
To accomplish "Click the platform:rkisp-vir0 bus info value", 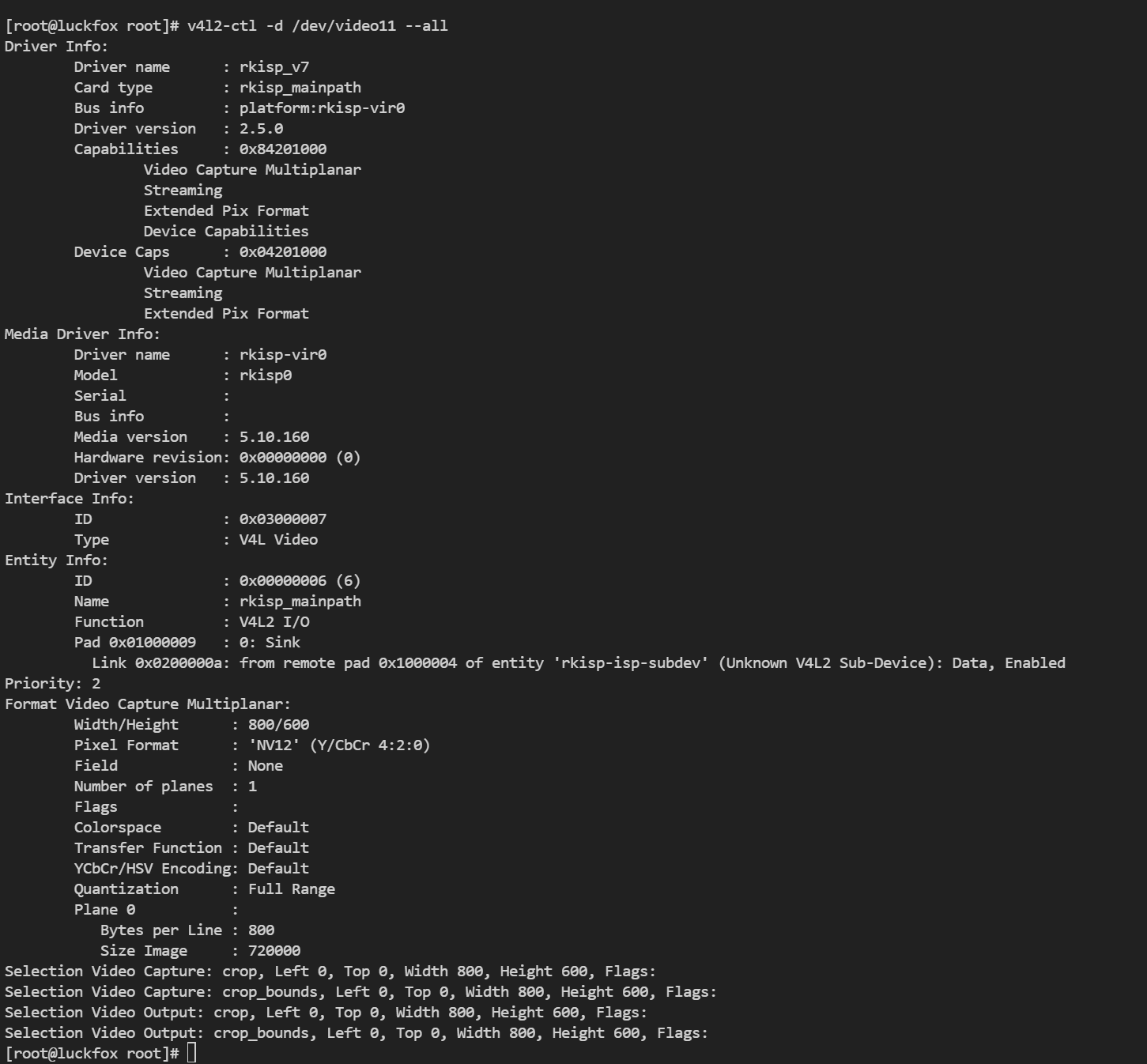I will (x=322, y=108).
